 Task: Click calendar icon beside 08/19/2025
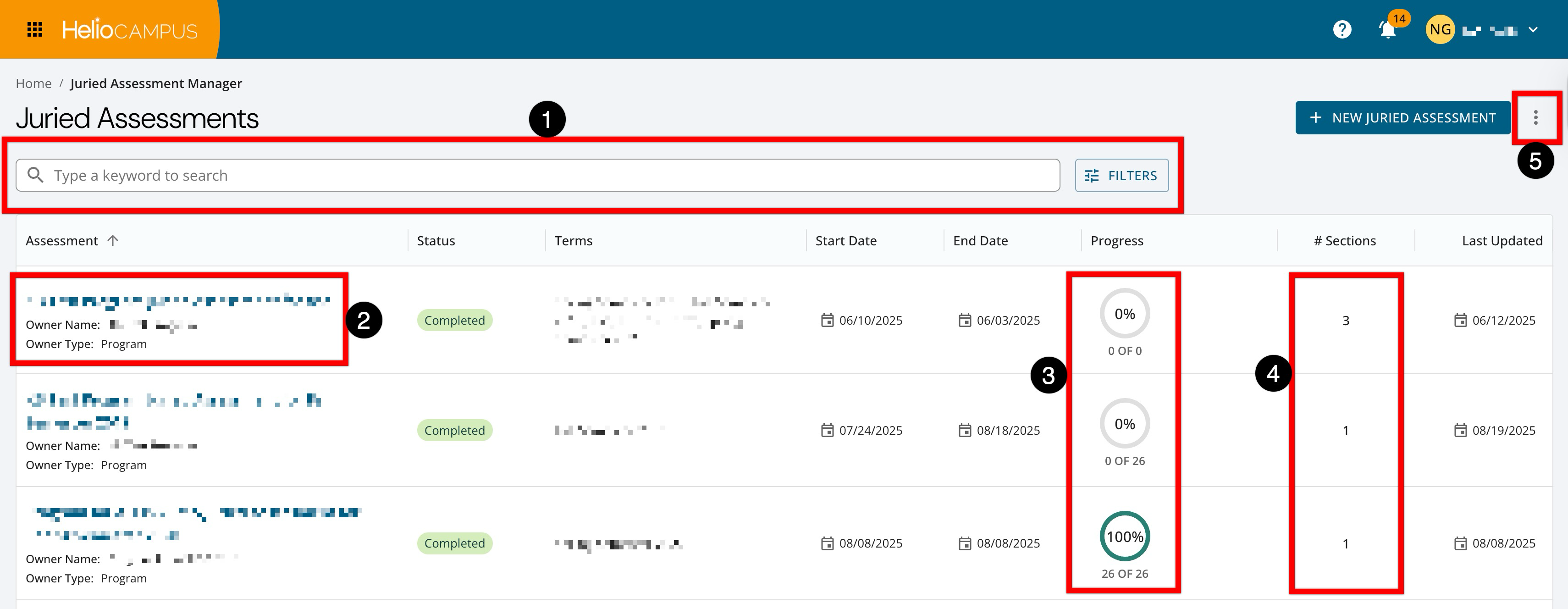pos(1460,431)
